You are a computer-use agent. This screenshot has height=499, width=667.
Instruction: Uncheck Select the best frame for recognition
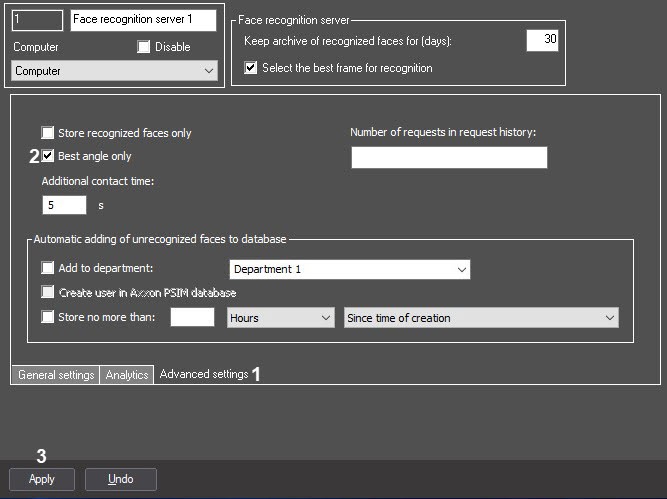(251, 68)
